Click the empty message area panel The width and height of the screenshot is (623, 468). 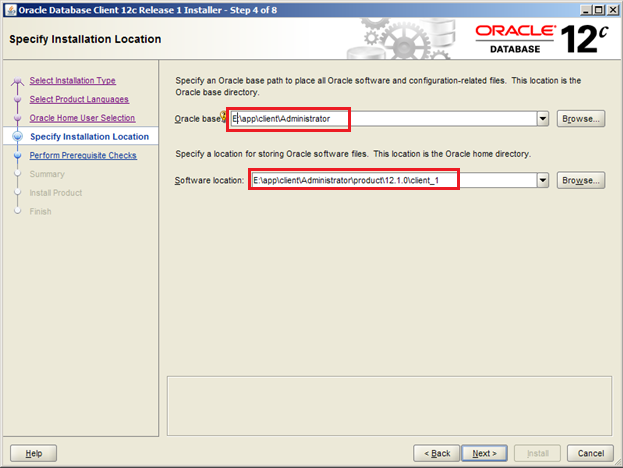(x=389, y=406)
